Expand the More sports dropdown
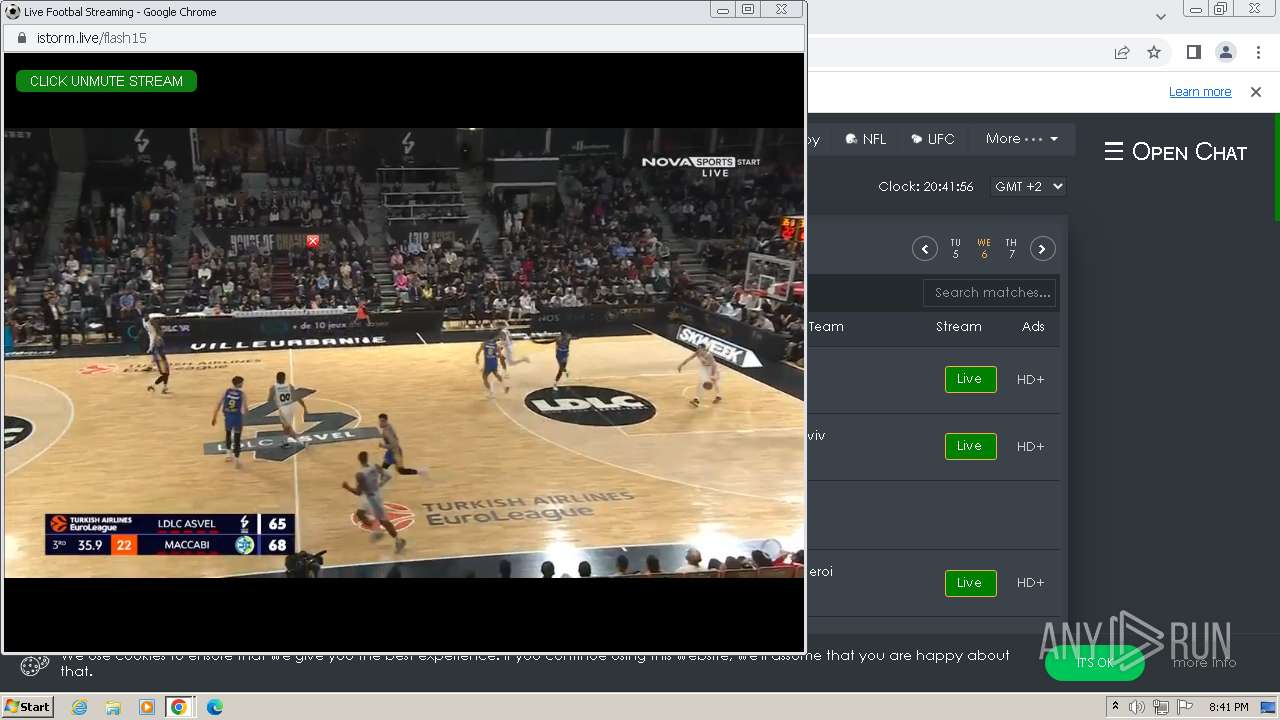 [x=1021, y=139]
